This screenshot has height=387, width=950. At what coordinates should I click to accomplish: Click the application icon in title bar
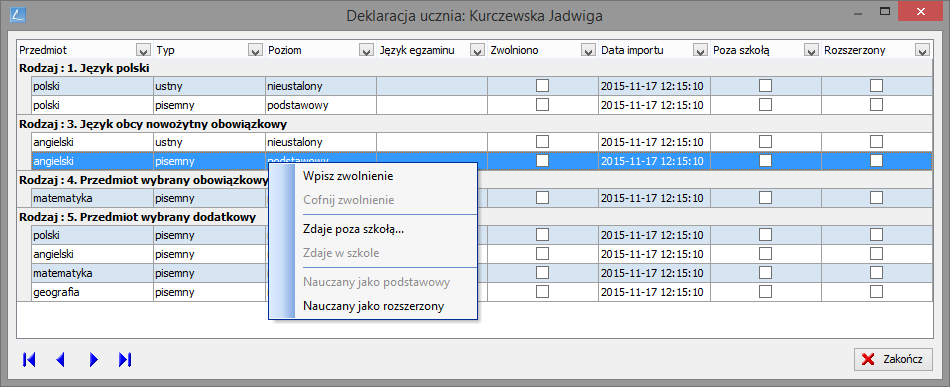pyautogui.click(x=19, y=15)
